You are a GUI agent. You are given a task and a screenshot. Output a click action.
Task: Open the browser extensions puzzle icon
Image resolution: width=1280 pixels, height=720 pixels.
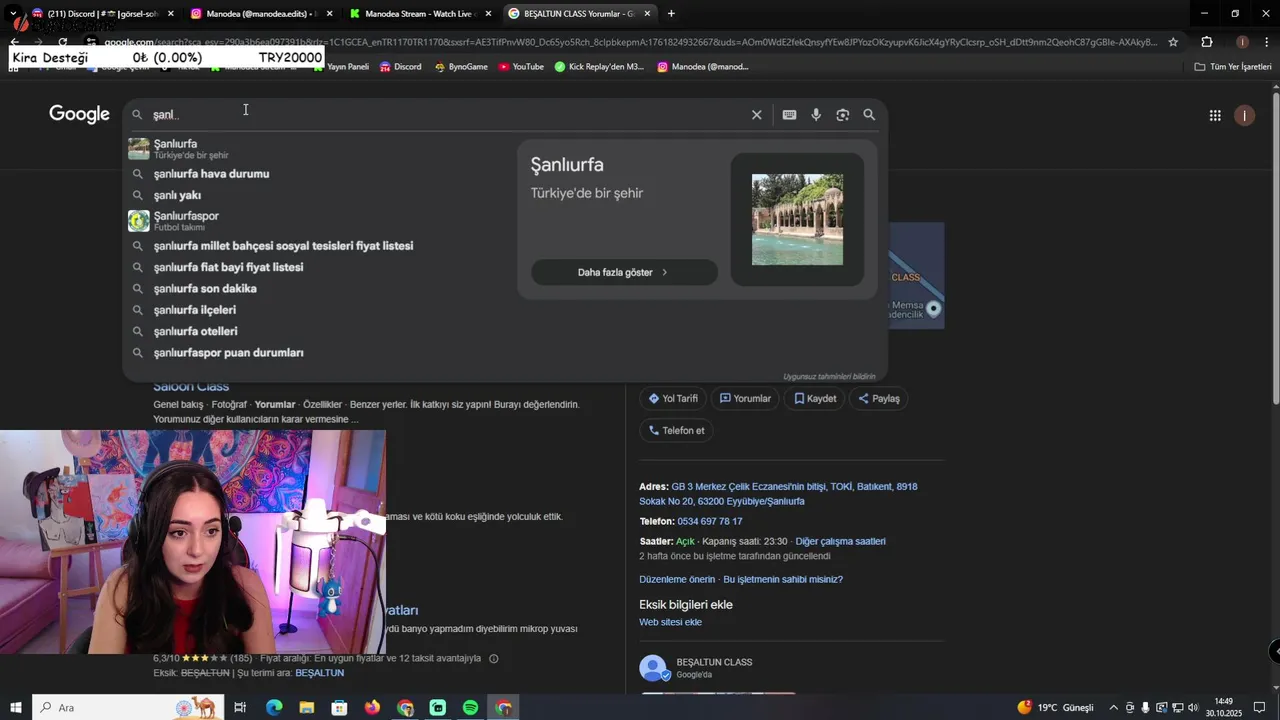click(x=1207, y=42)
